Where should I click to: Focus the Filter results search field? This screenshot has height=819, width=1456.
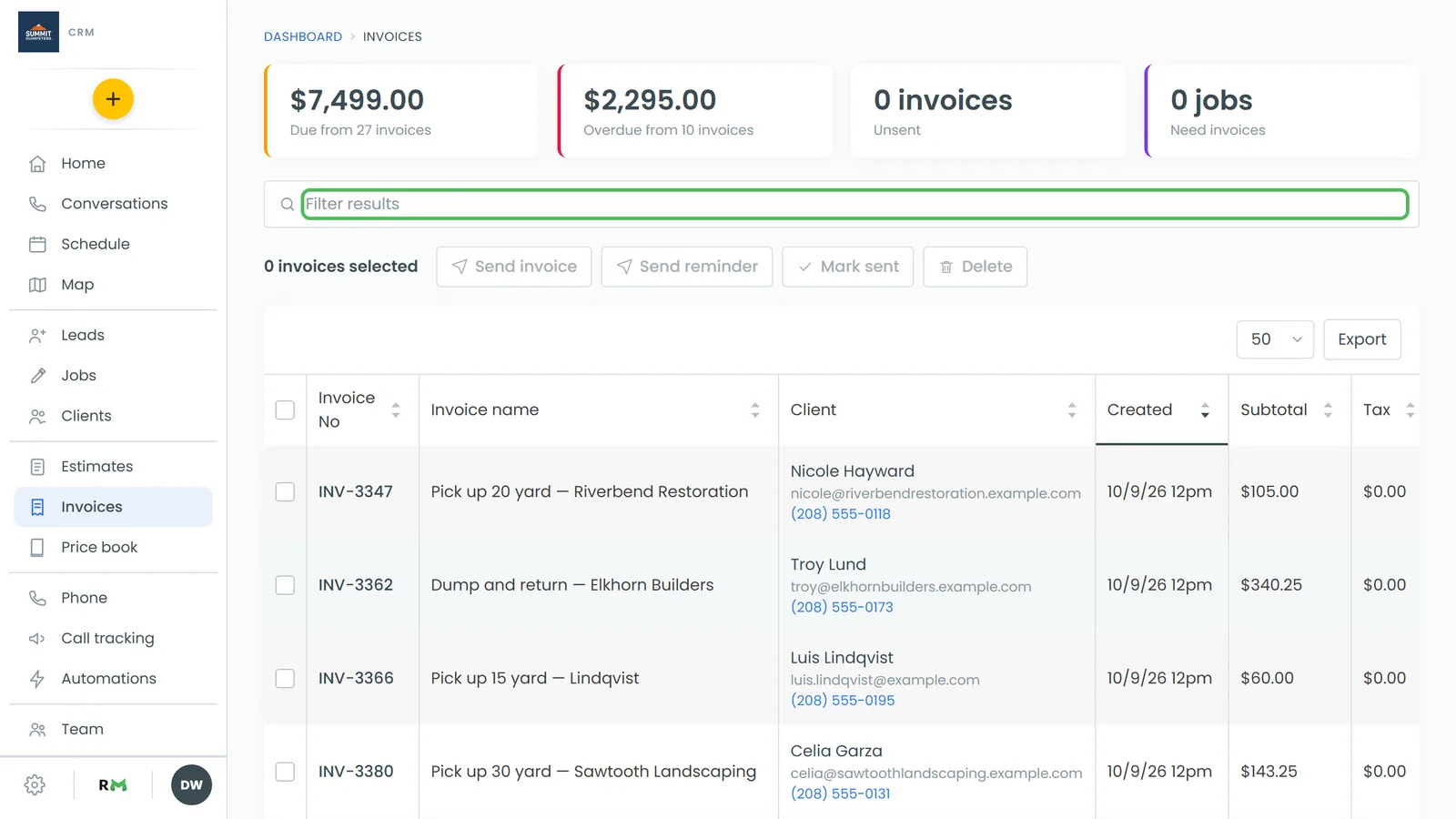855,204
